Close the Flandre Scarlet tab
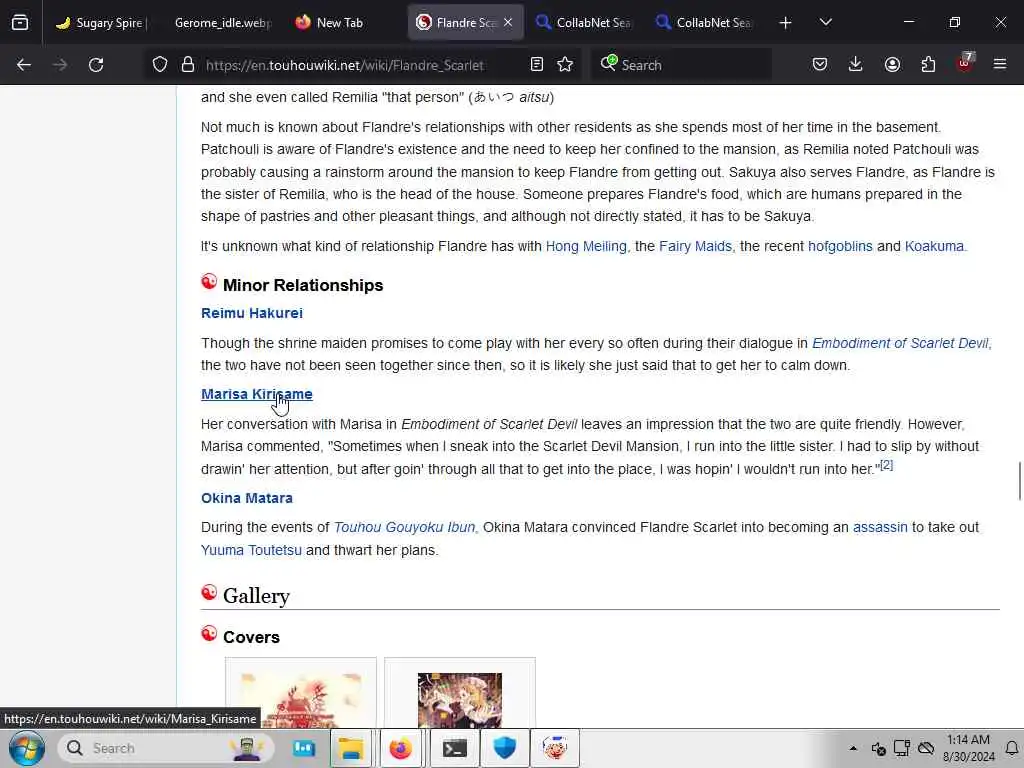The width and height of the screenshot is (1024, 768). click(x=508, y=22)
